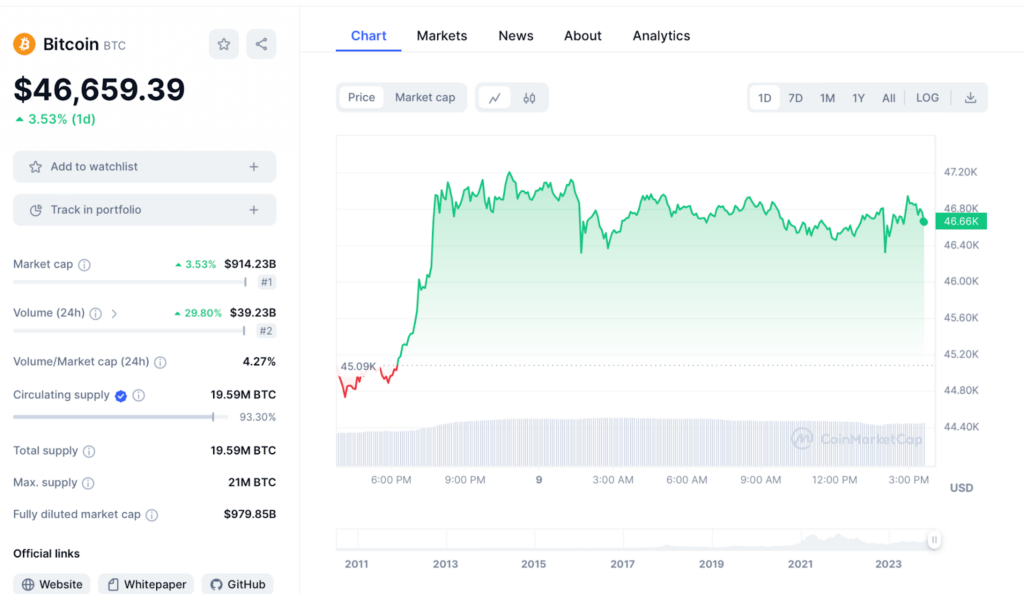Viewport: 1024px width, 594px height.
Task: Open the About tab
Action: (583, 36)
